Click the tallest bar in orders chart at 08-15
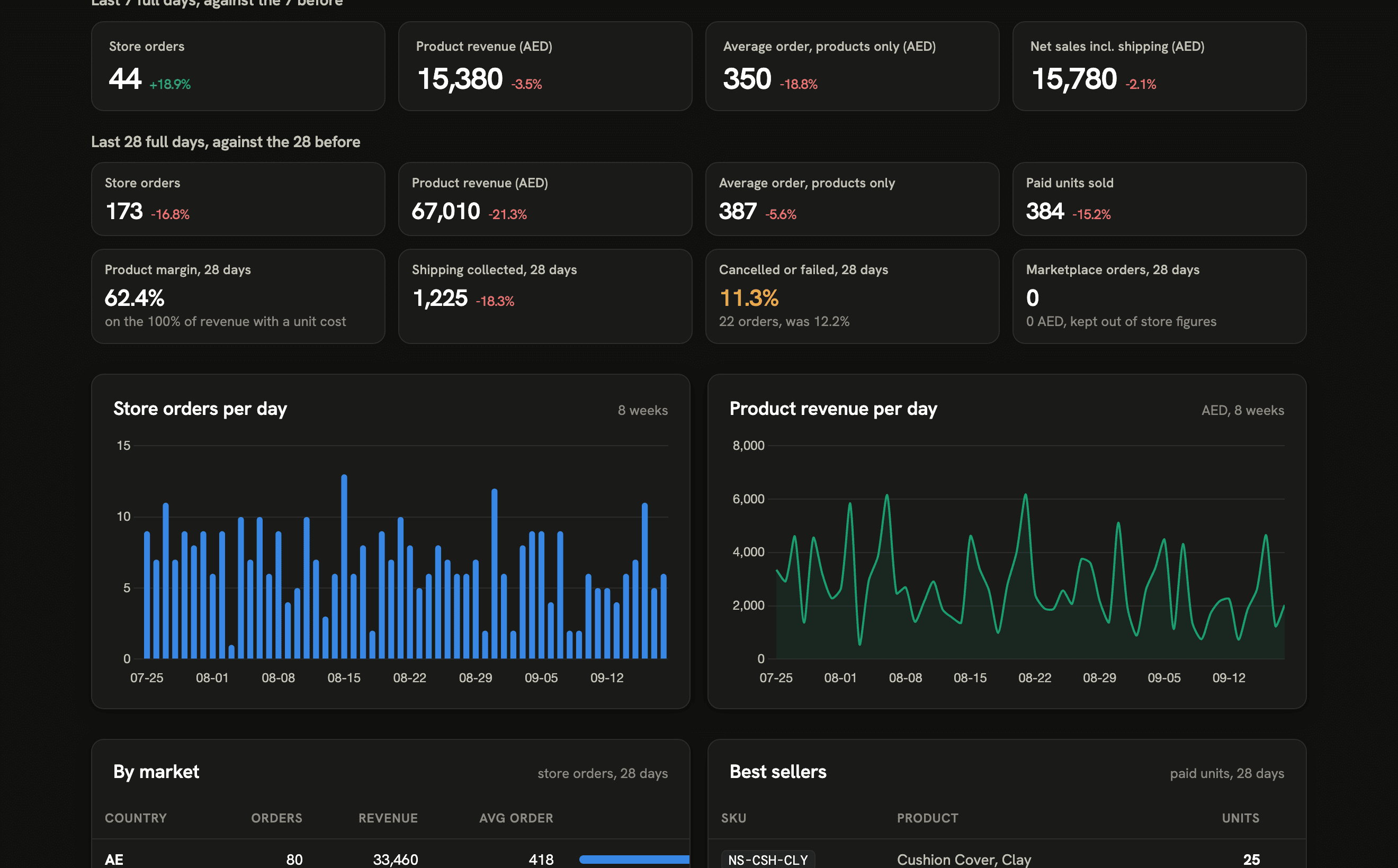The height and width of the screenshot is (868, 1398). point(344,566)
